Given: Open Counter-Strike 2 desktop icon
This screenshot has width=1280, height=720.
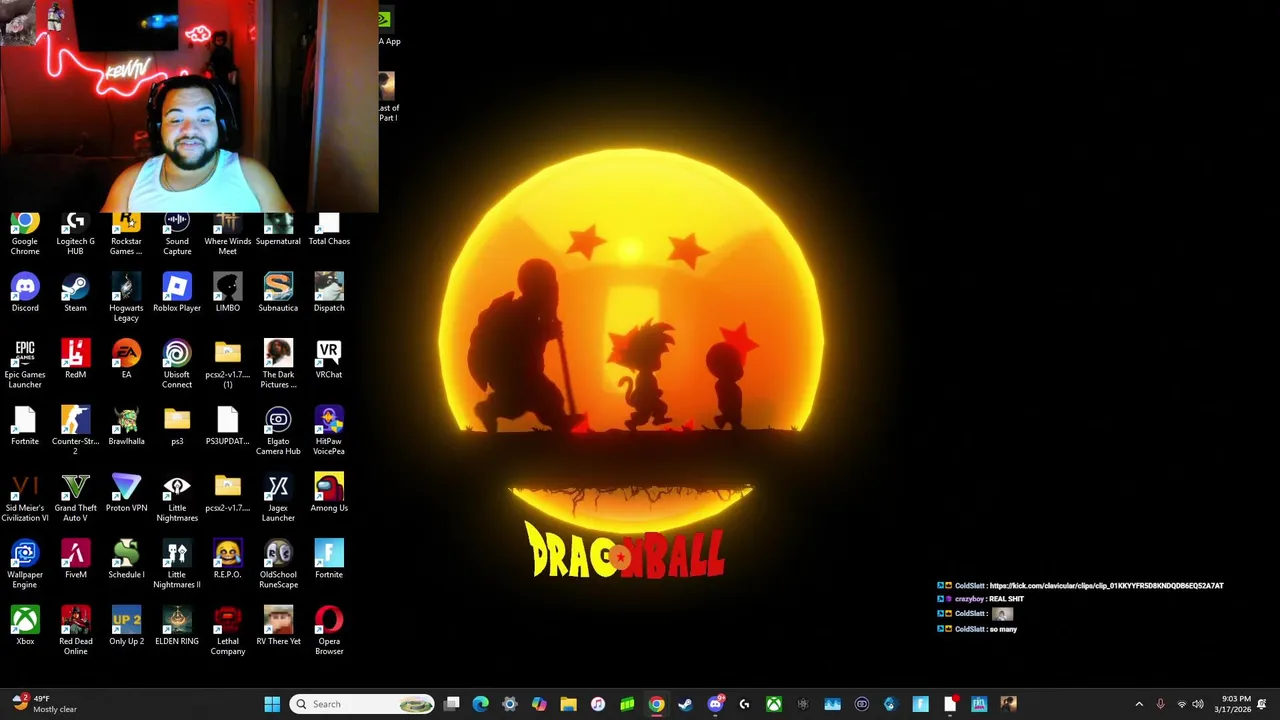Looking at the screenshot, I should (x=75, y=431).
